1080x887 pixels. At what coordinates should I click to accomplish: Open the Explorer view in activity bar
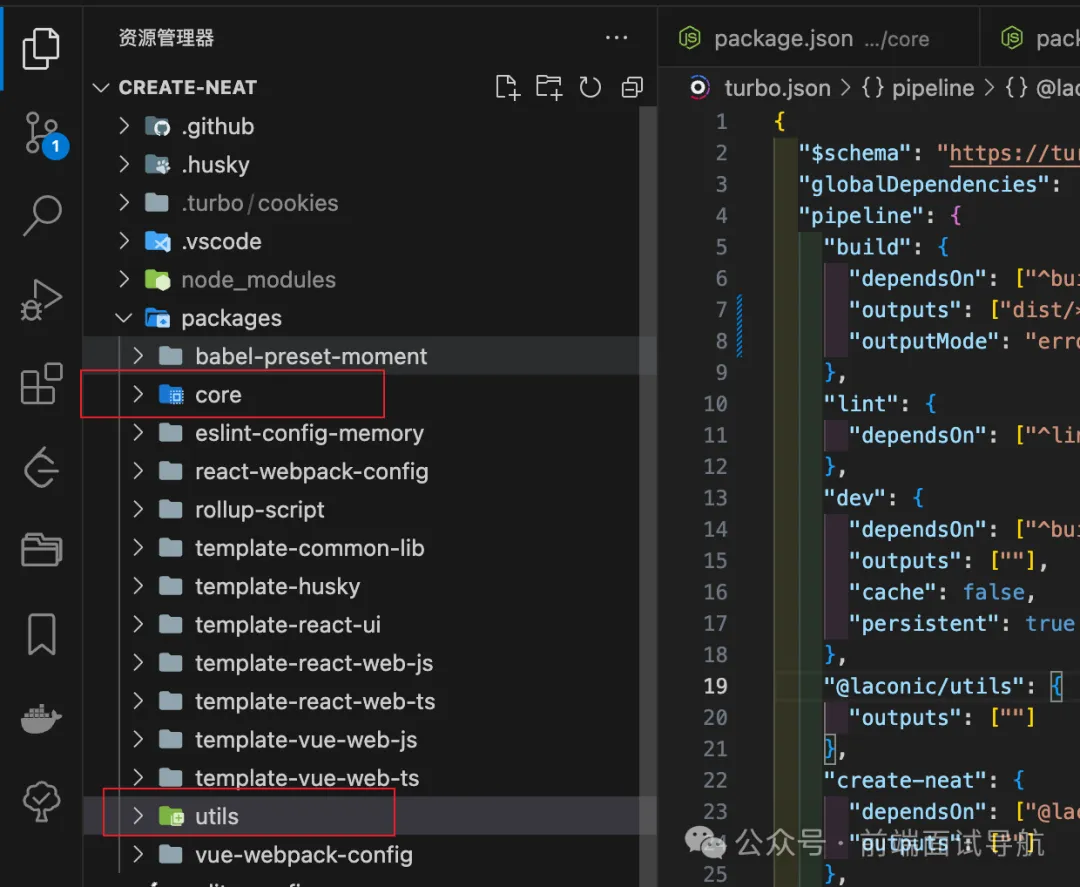[41, 48]
